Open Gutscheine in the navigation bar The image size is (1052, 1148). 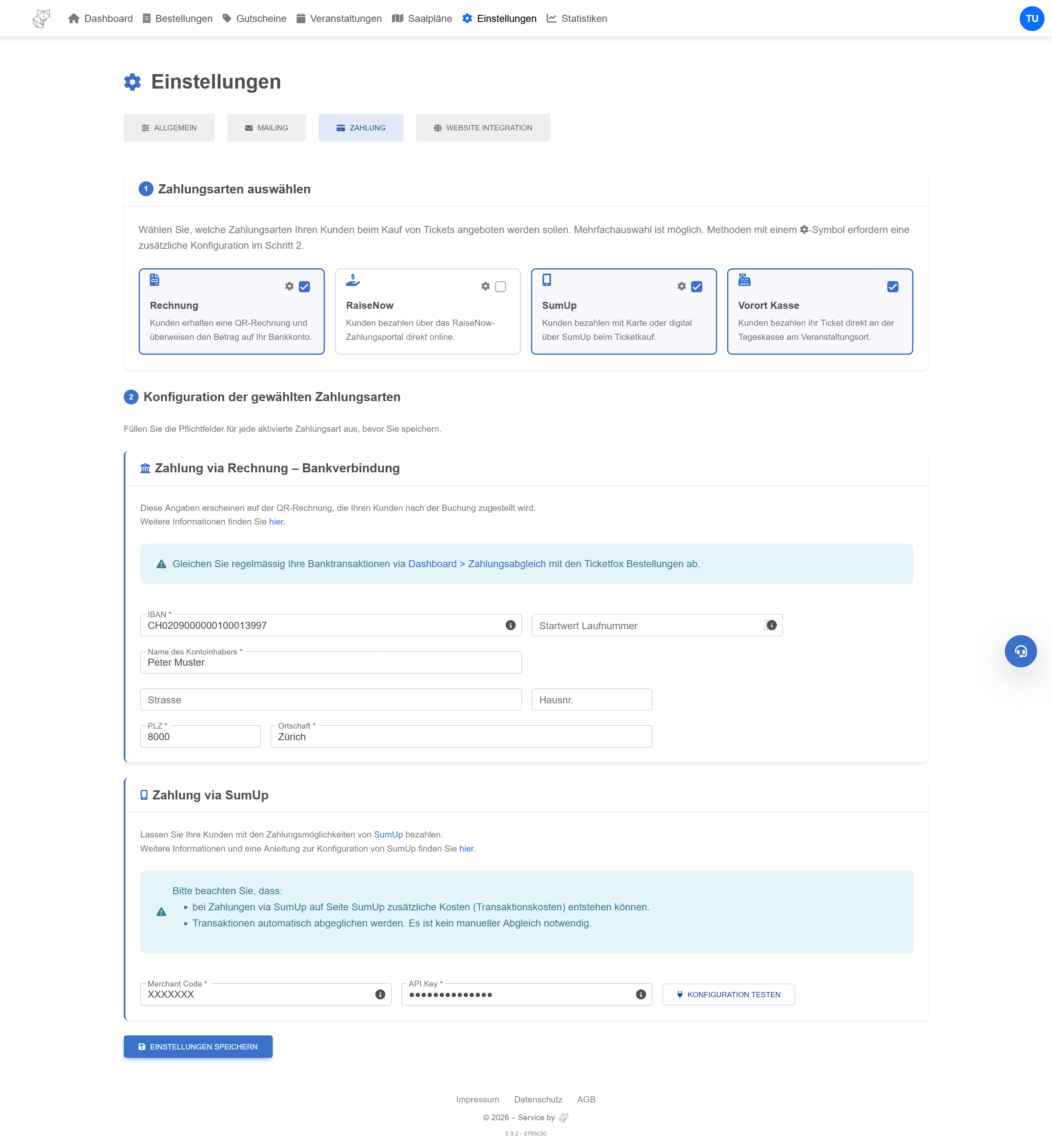[255, 19]
